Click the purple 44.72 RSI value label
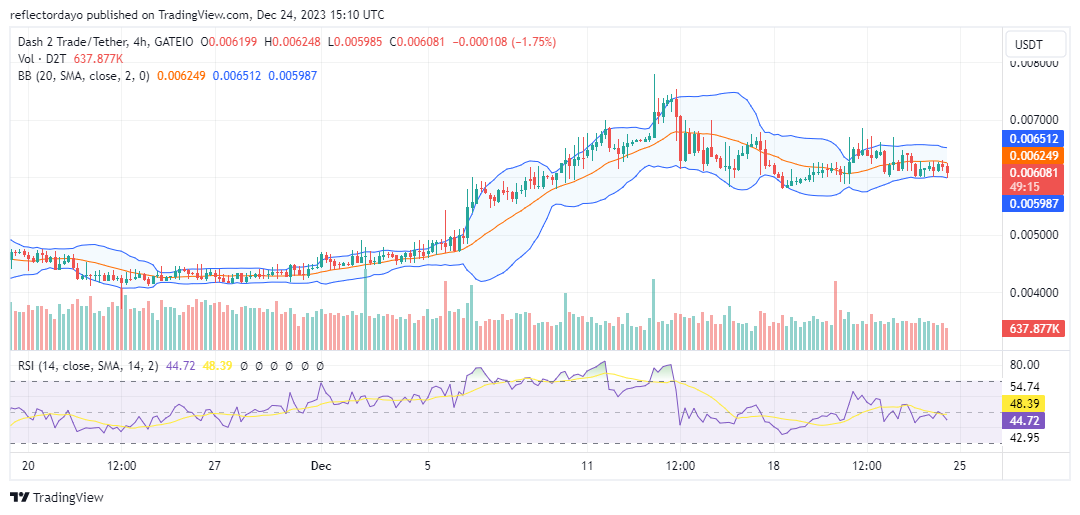This screenshot has width=1080, height=515. pos(1026,419)
